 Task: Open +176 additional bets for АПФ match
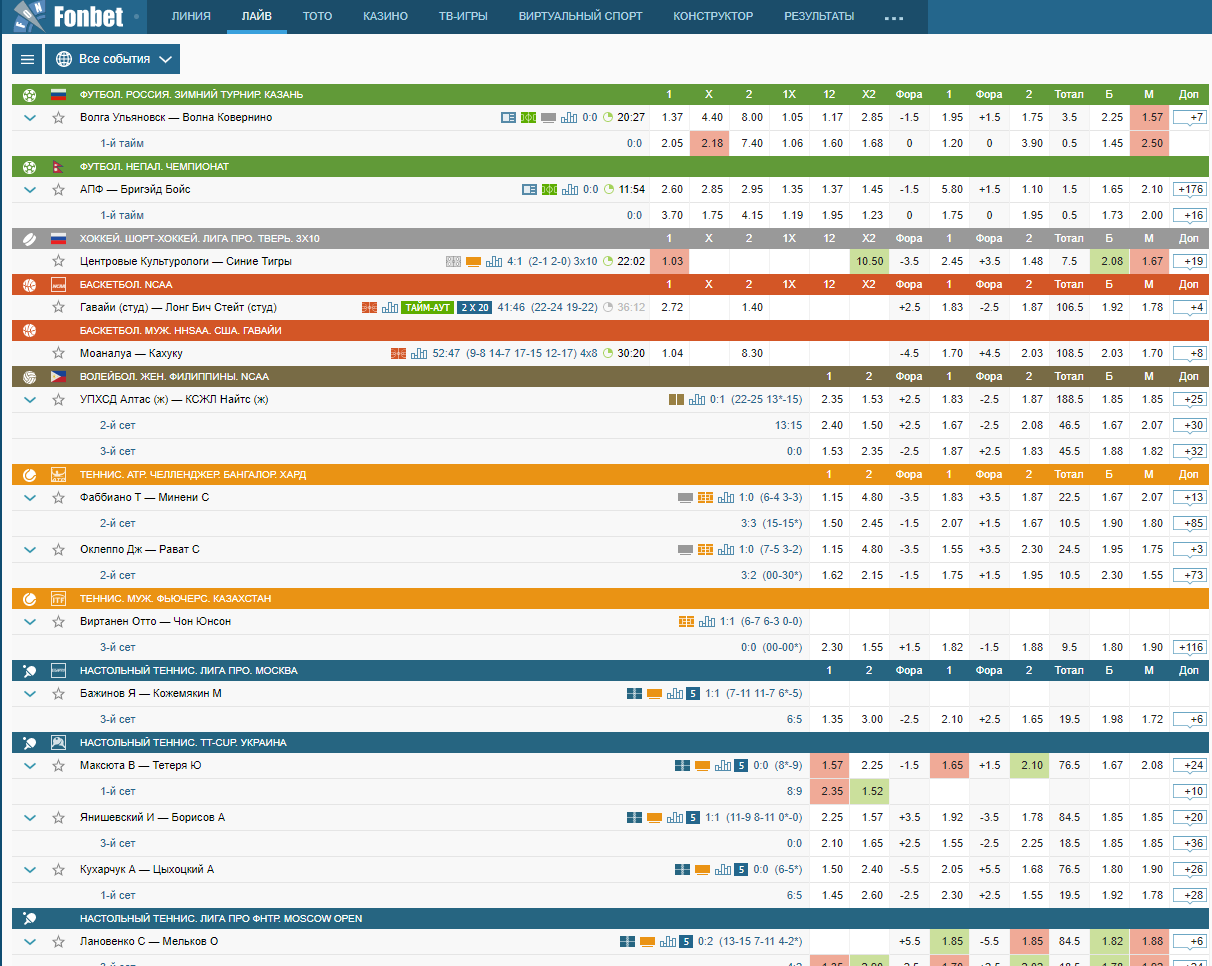pyautogui.click(x=1189, y=190)
